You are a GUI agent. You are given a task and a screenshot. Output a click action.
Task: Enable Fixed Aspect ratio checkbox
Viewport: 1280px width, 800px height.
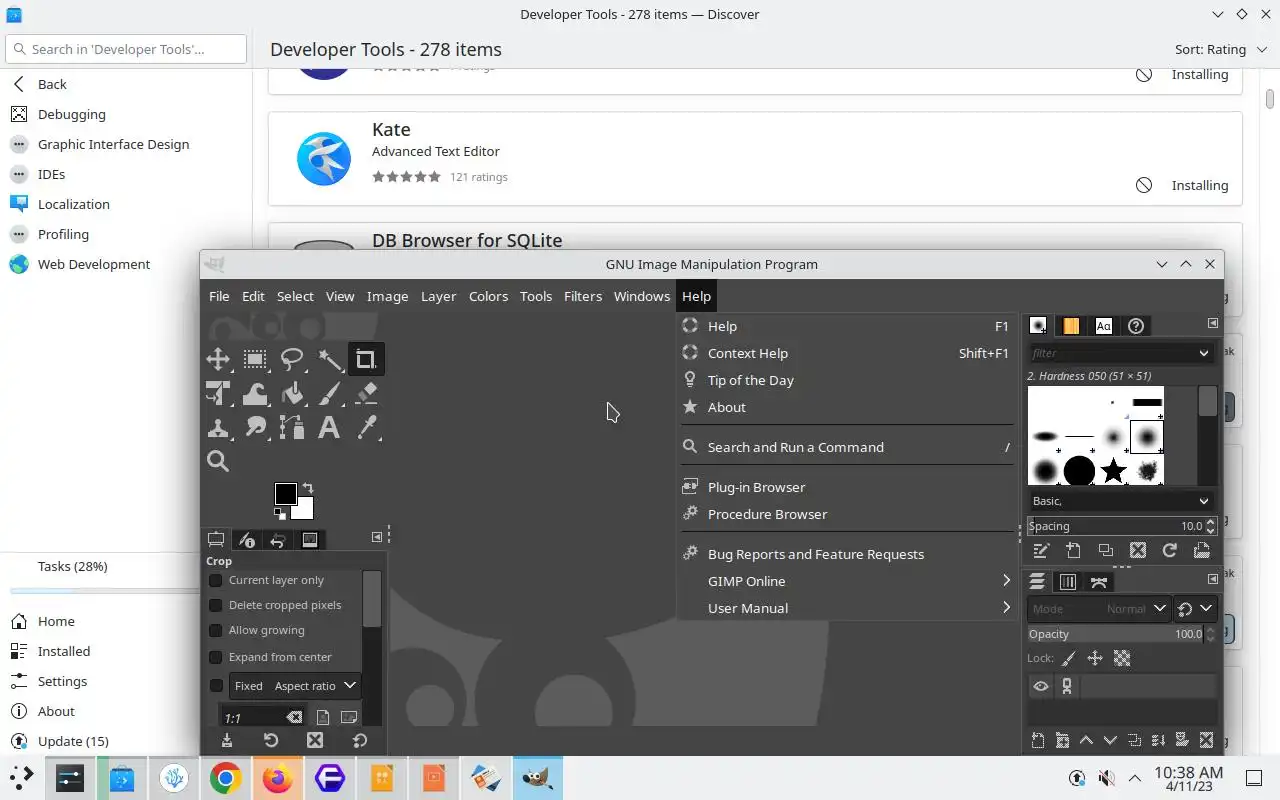[216, 685]
